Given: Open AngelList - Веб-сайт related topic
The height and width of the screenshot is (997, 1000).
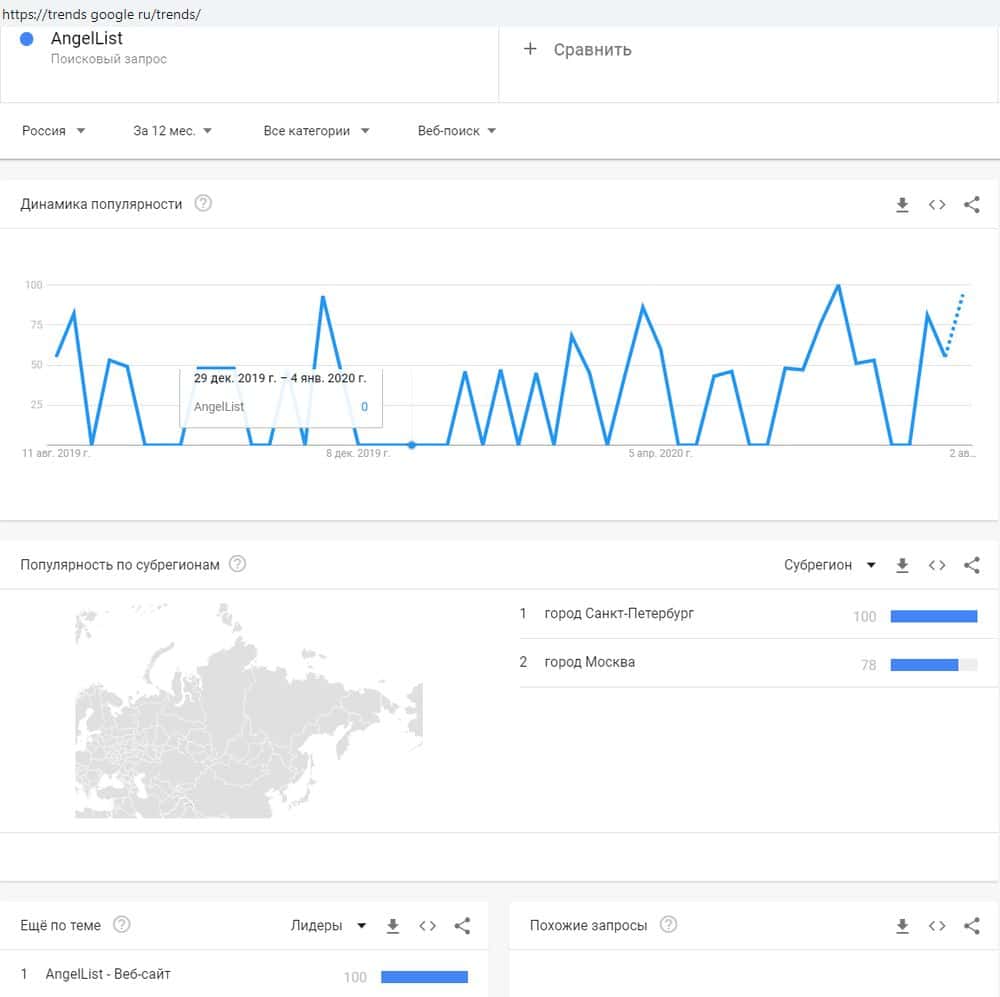Looking at the screenshot, I should click(x=108, y=974).
